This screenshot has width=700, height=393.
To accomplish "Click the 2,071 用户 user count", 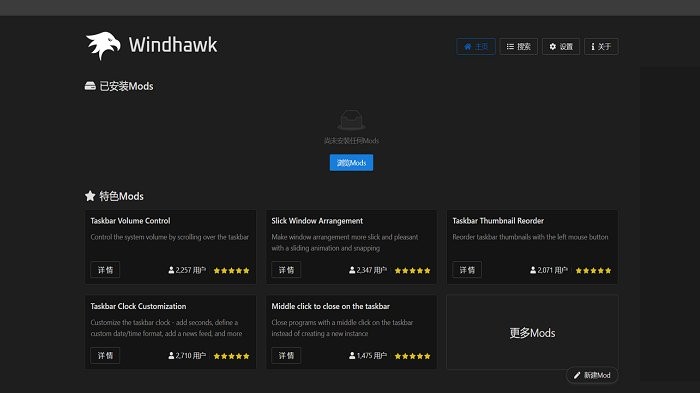I will pos(549,270).
